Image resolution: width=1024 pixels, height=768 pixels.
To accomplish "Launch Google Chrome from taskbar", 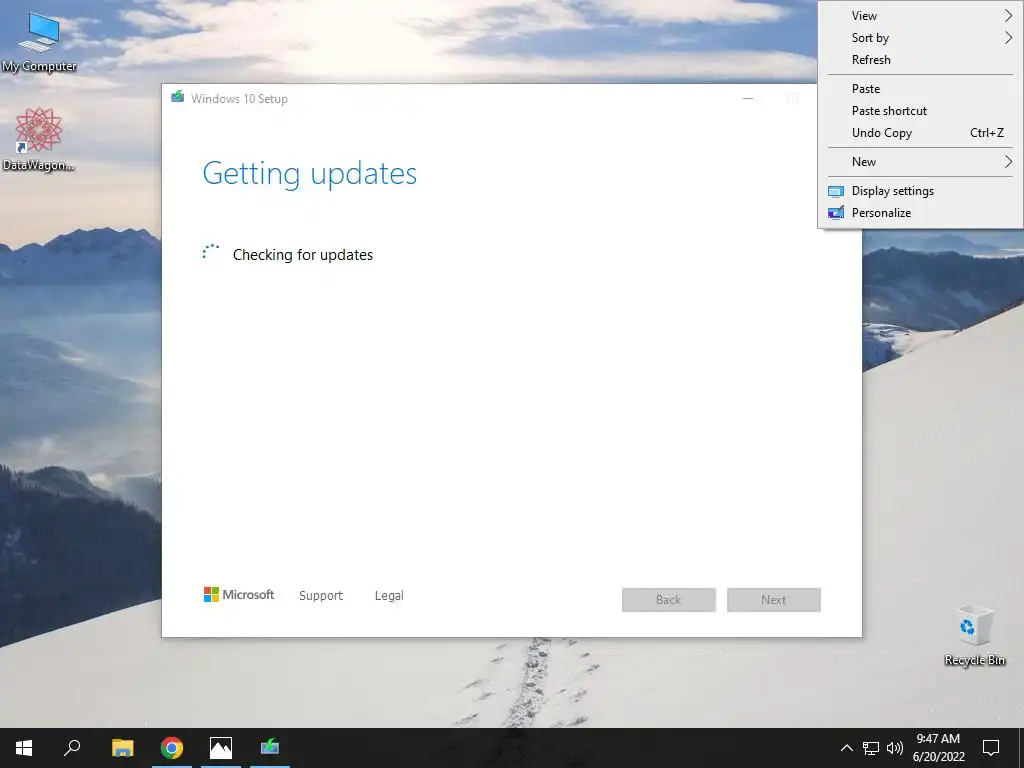I will (x=172, y=748).
